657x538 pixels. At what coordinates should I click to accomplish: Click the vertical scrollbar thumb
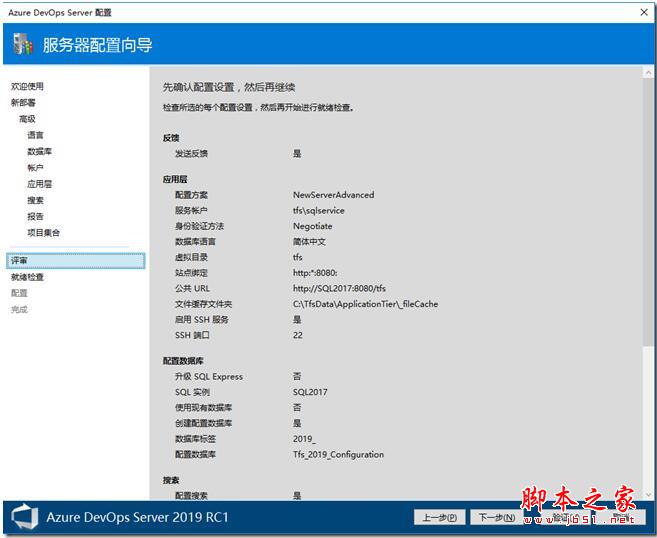[x=648, y=212]
